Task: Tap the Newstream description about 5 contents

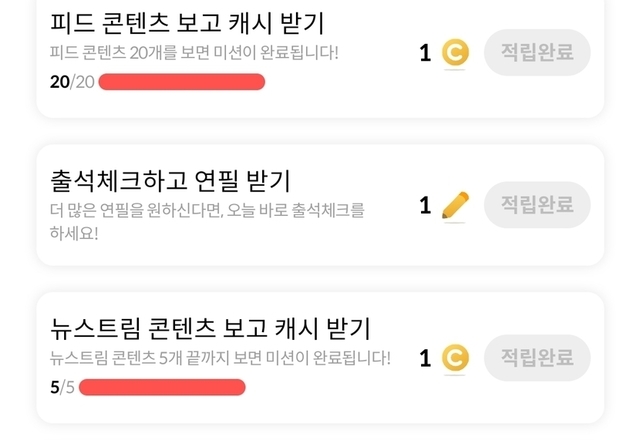Action: click(220, 357)
